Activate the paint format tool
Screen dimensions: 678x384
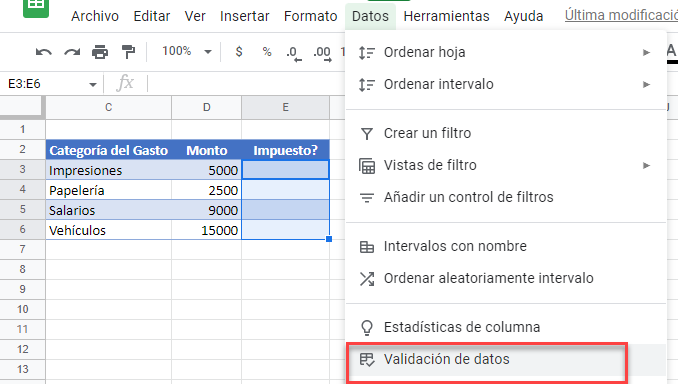128,52
